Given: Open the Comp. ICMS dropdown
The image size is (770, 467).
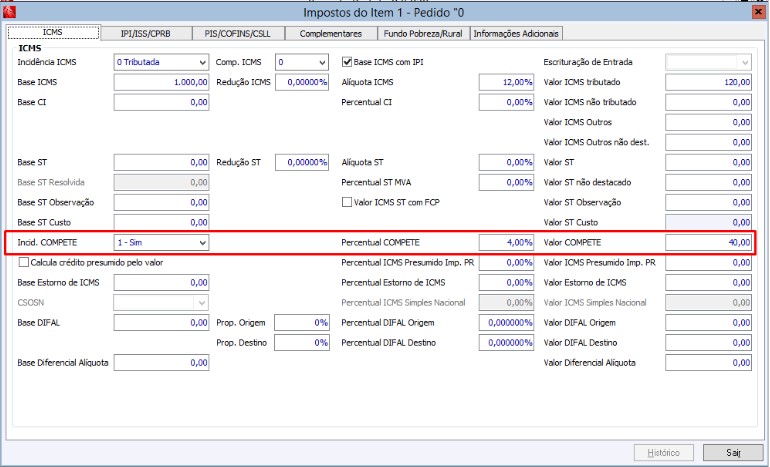Looking at the screenshot, I should coord(302,62).
